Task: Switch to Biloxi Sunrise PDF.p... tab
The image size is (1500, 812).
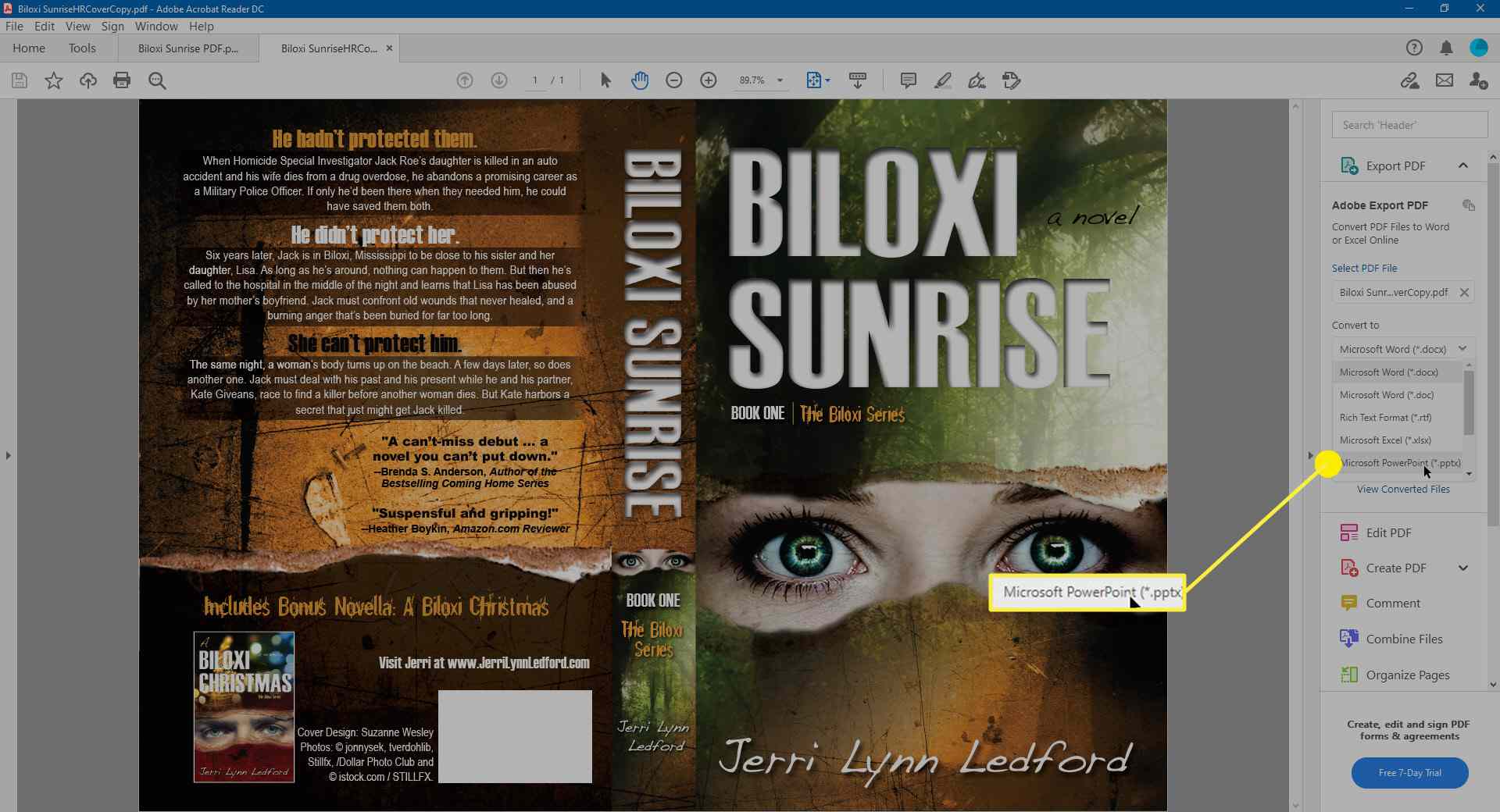Action: 188,48
